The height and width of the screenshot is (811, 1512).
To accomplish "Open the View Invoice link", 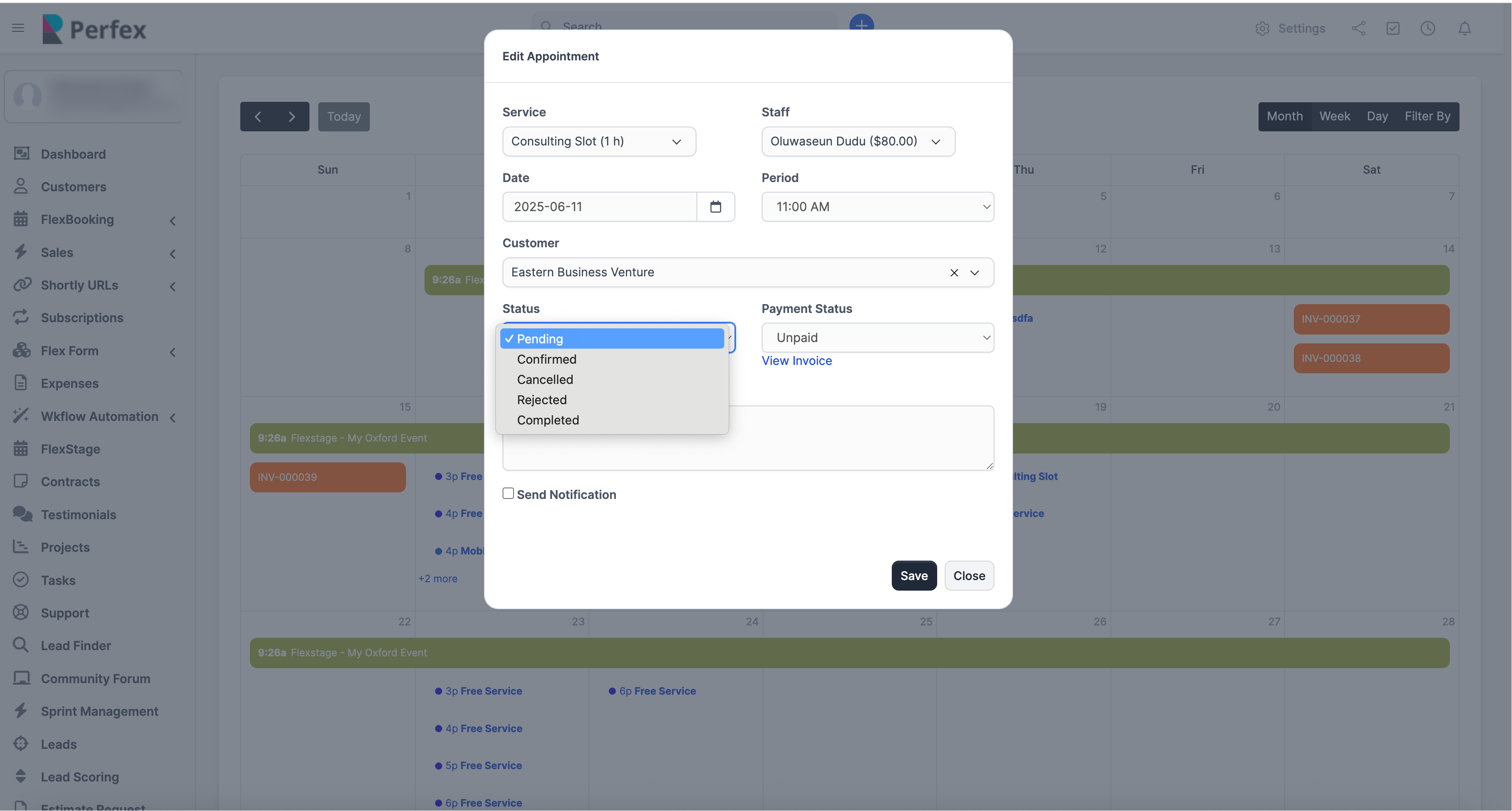I will pyautogui.click(x=796, y=361).
